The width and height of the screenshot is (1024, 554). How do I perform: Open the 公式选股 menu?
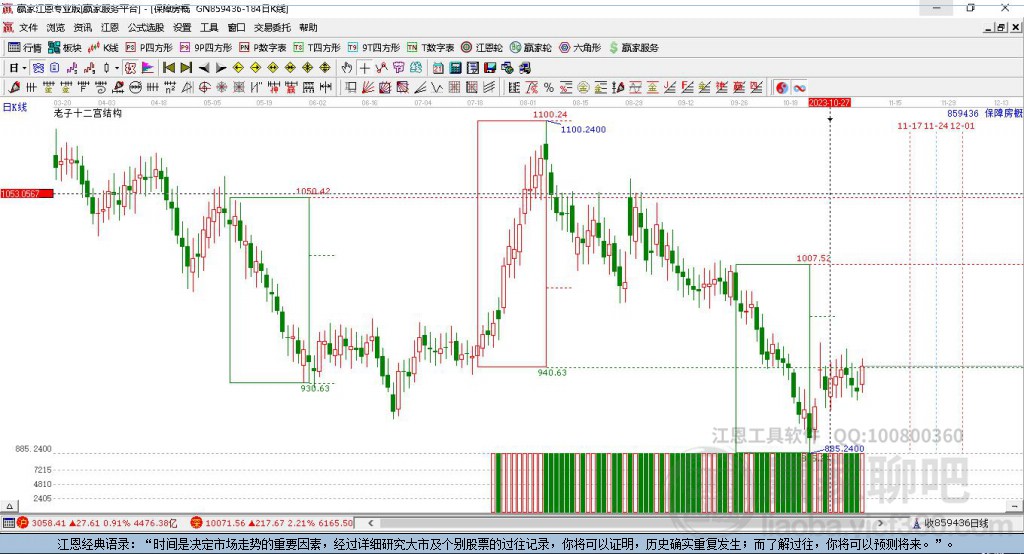[146, 28]
